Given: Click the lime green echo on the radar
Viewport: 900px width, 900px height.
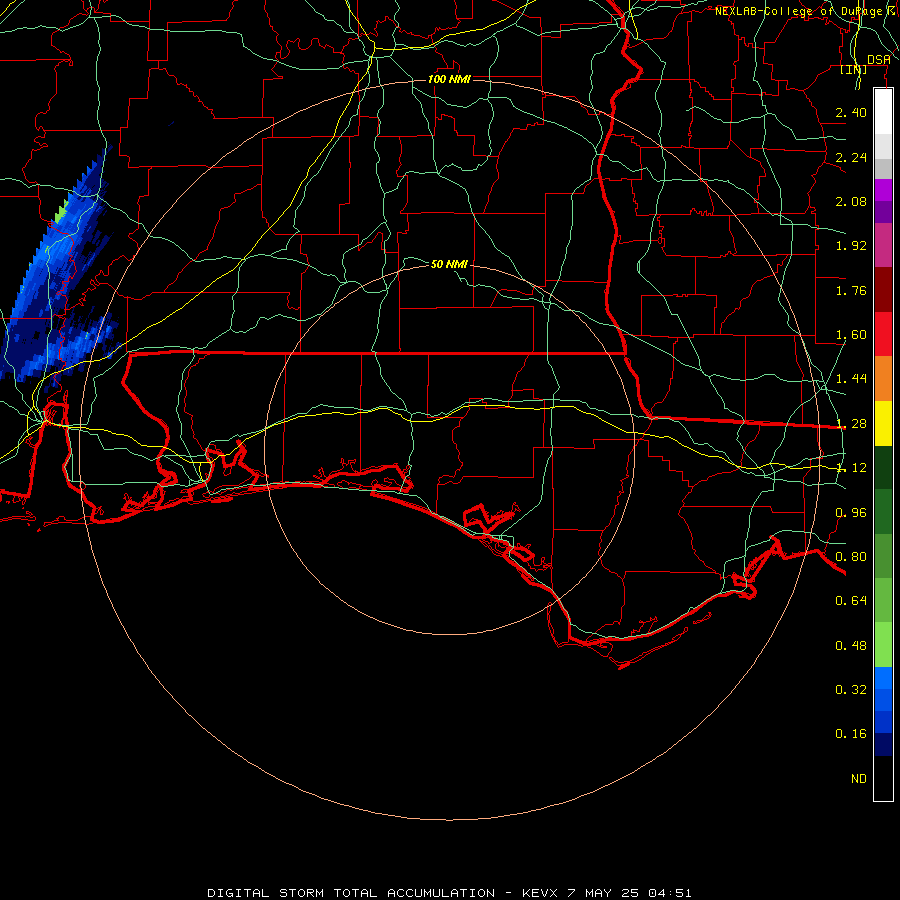Looking at the screenshot, I should click(x=61, y=213).
